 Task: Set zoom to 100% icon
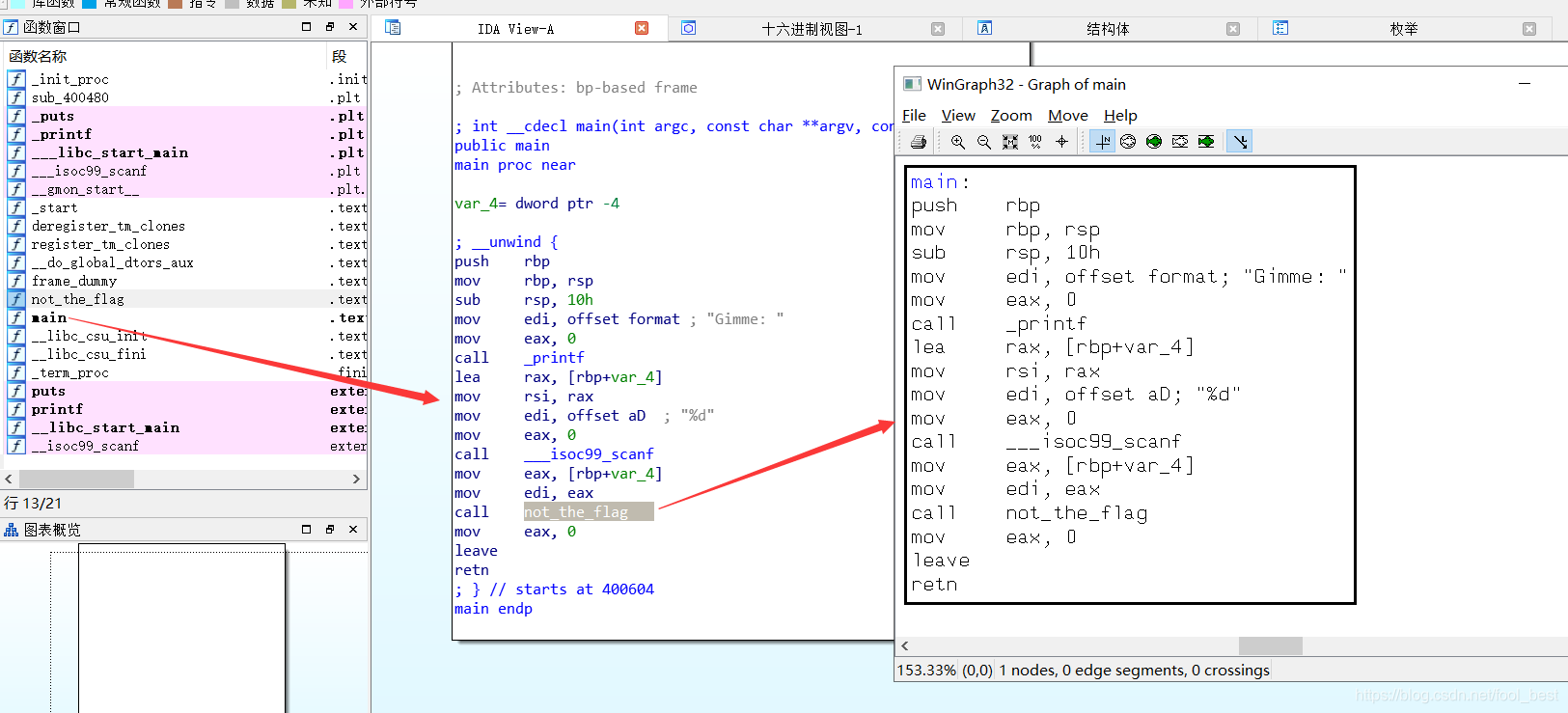click(1035, 142)
